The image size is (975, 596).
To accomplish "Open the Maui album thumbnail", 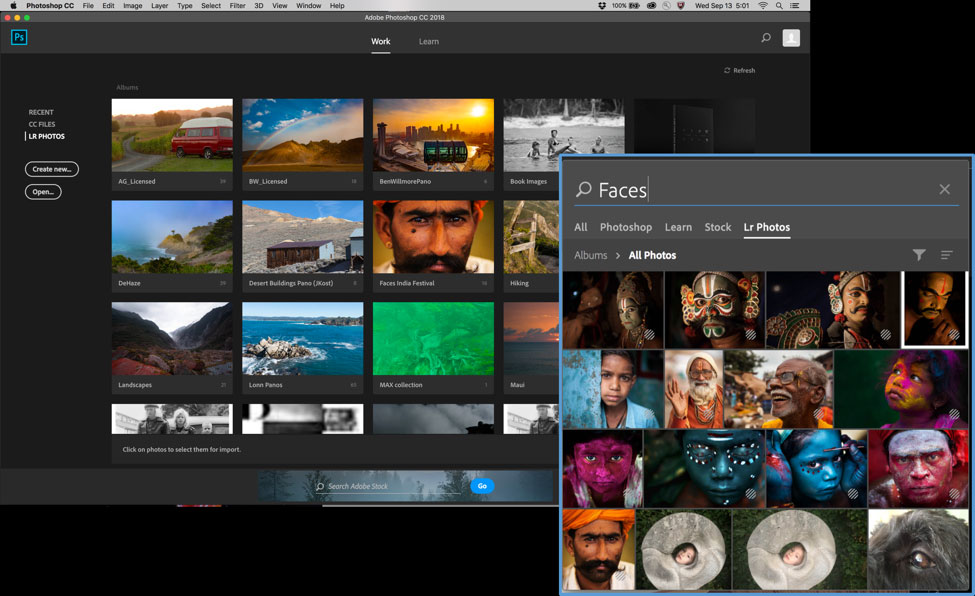I will pos(531,338).
